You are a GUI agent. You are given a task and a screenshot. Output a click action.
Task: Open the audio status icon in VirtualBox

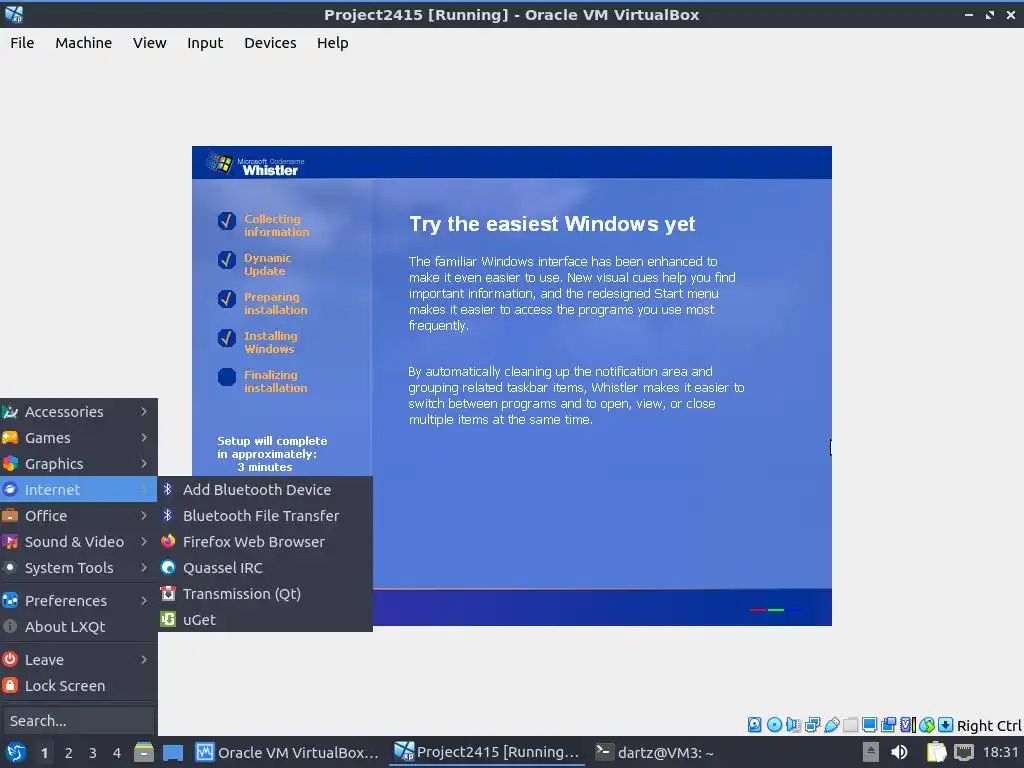pyautogui.click(x=793, y=725)
